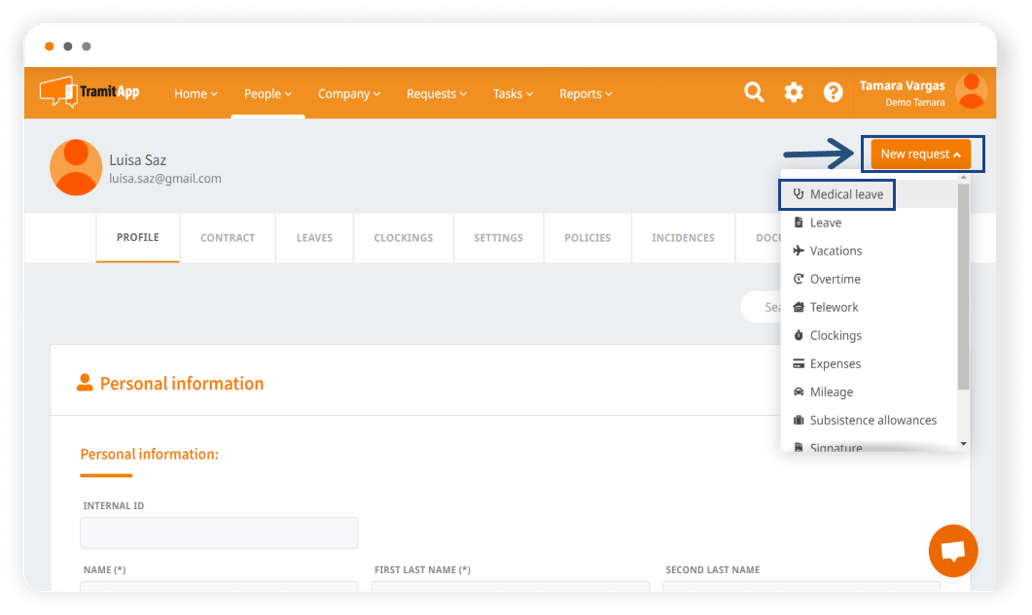Screen dimensions: 1032x615
Task: Collapse the New request dropdown button
Action: click(920, 154)
